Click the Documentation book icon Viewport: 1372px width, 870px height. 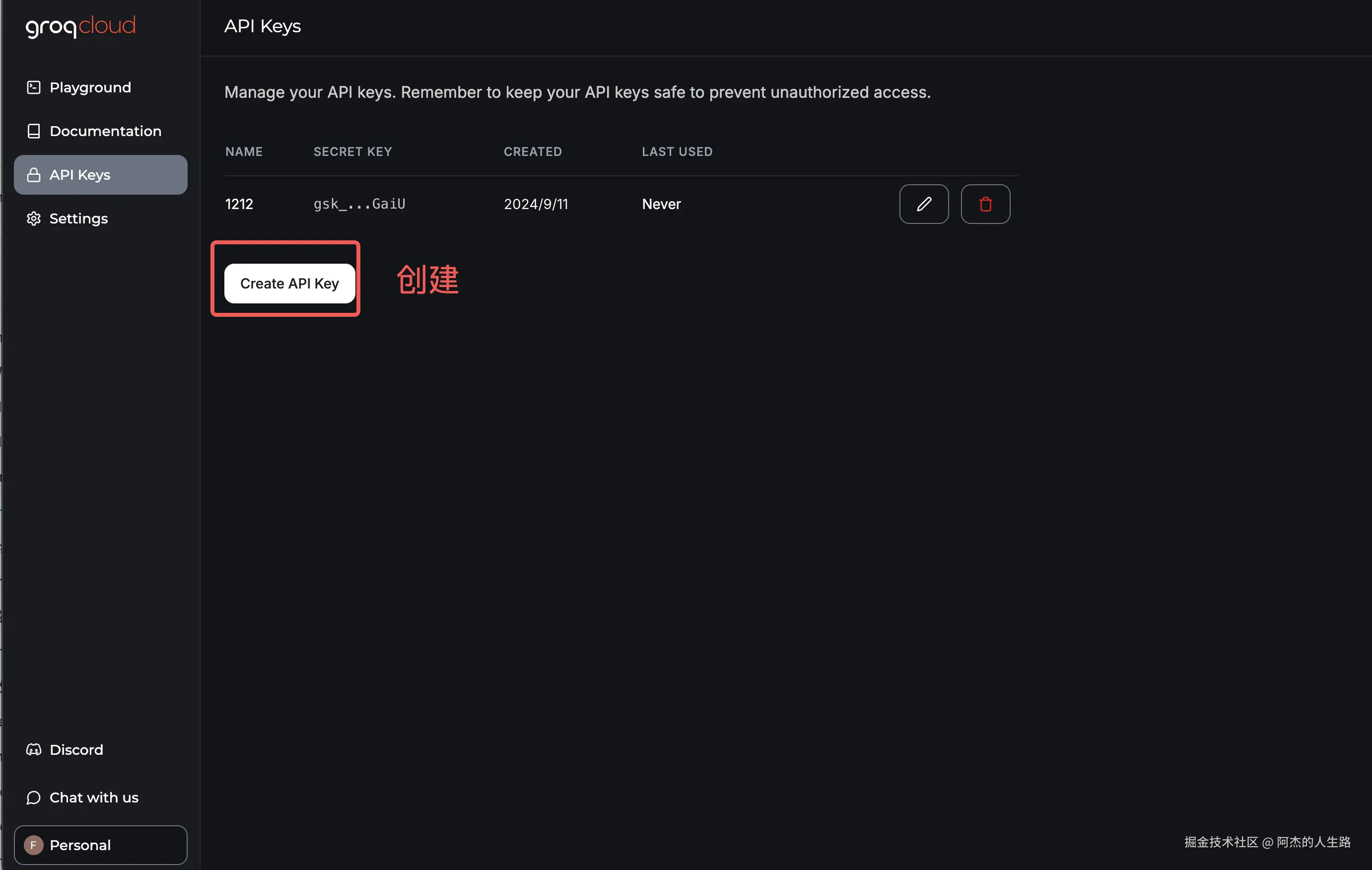(34, 131)
